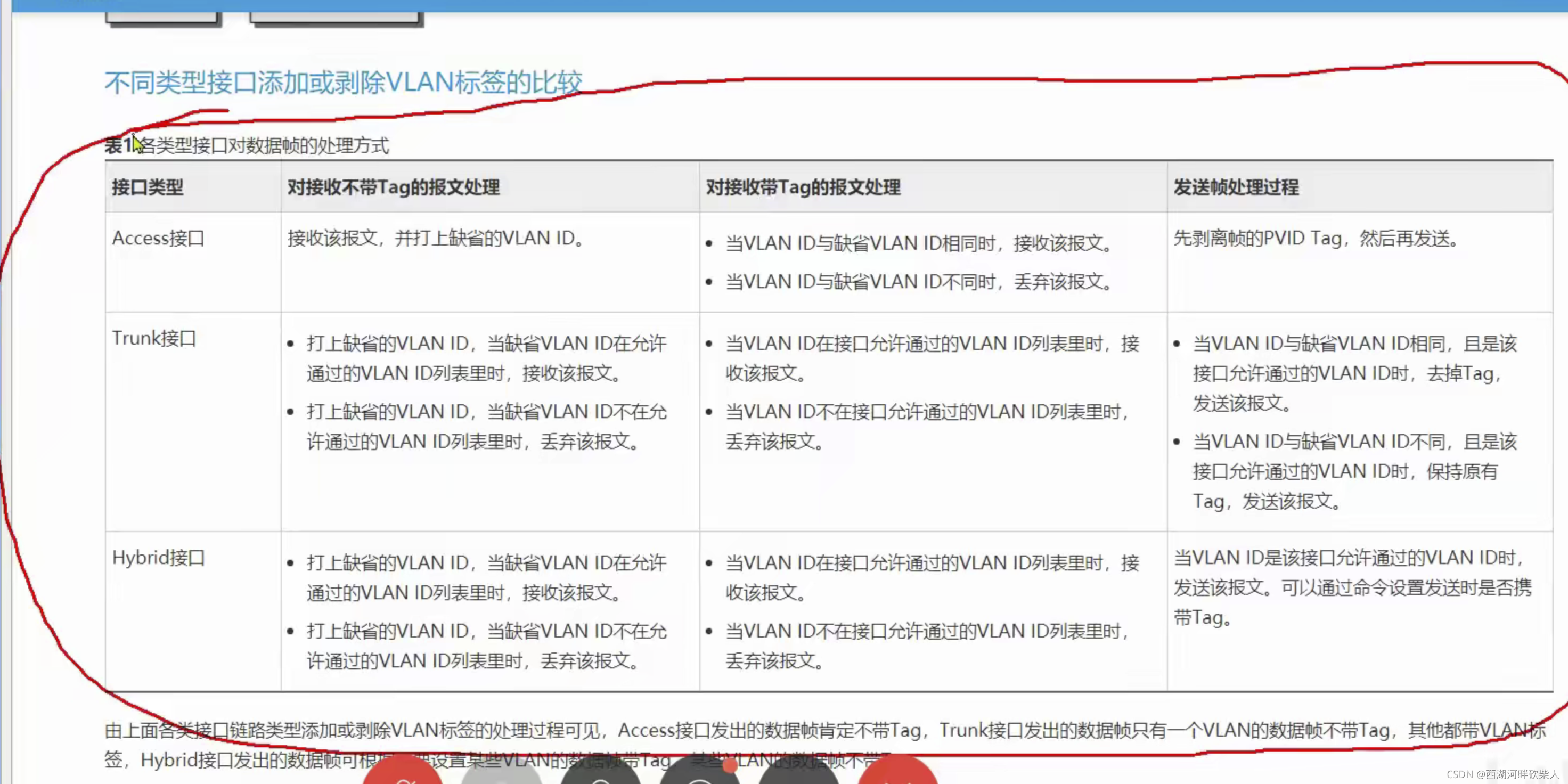Click the CSDN watermark at bottom right
1568x784 pixels.
point(1503,774)
